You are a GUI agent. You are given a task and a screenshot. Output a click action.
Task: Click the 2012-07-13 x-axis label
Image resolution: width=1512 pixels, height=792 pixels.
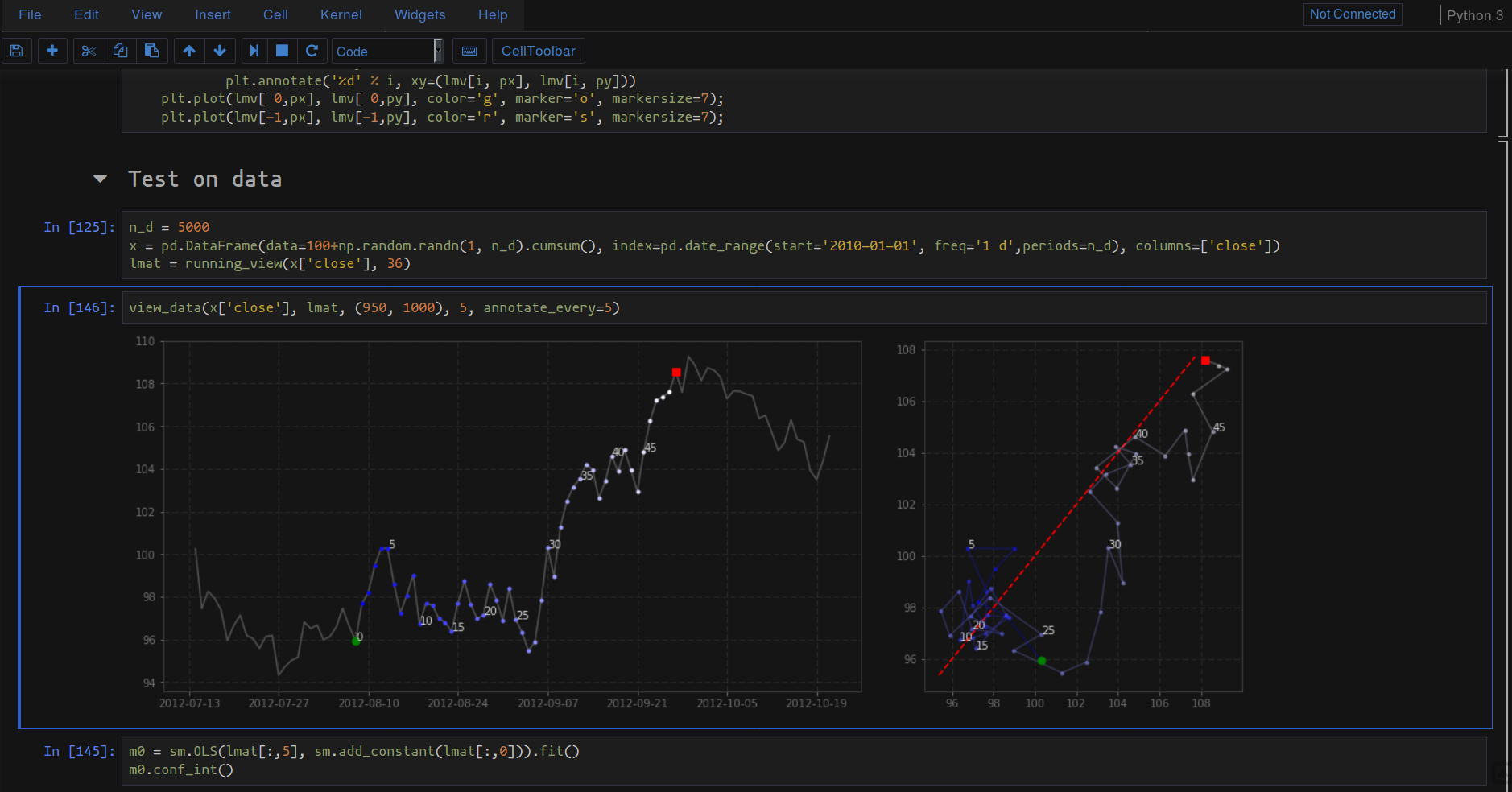click(x=189, y=703)
